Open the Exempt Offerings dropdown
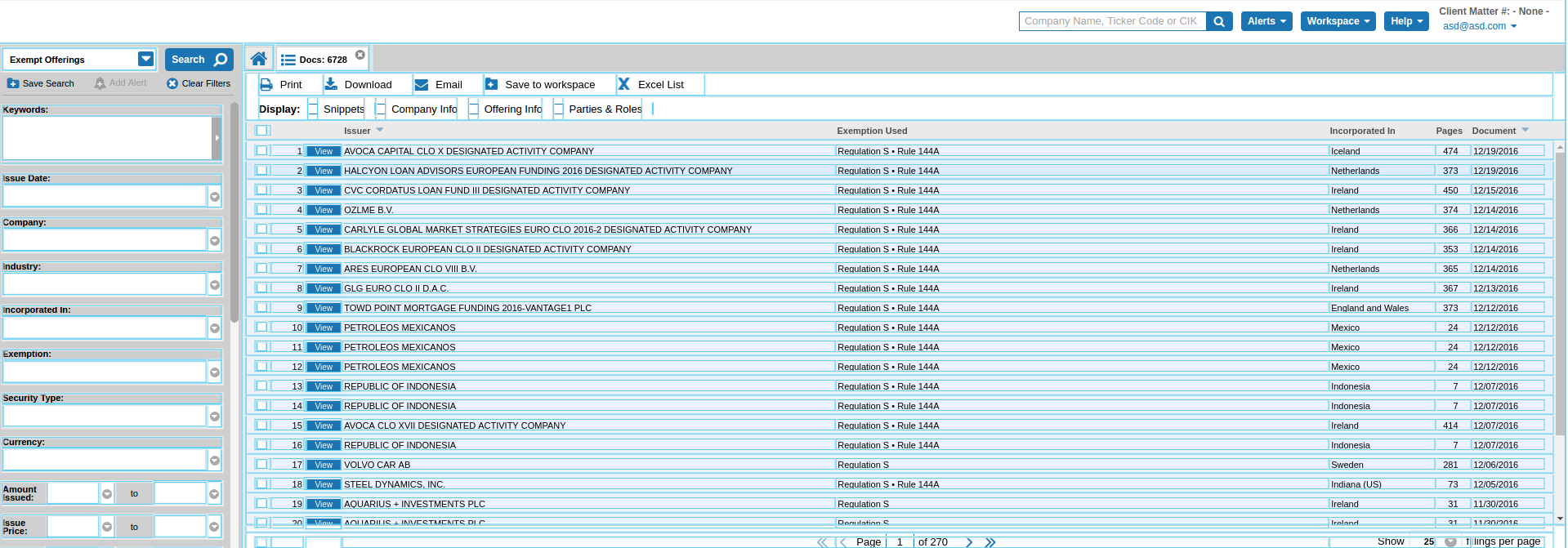Viewport: 1568px width, 548px height. [x=145, y=59]
